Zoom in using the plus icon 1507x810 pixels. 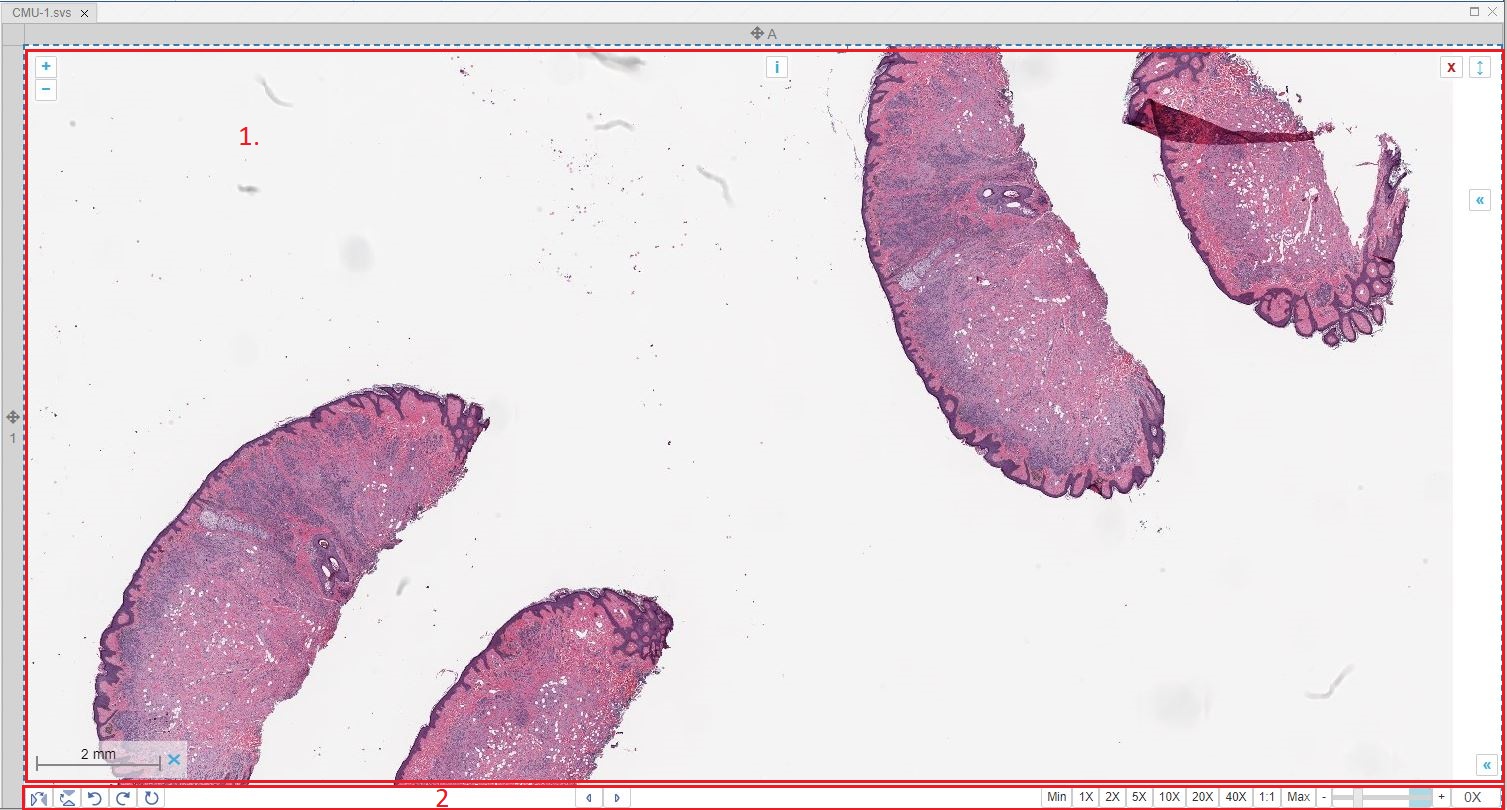point(45,66)
